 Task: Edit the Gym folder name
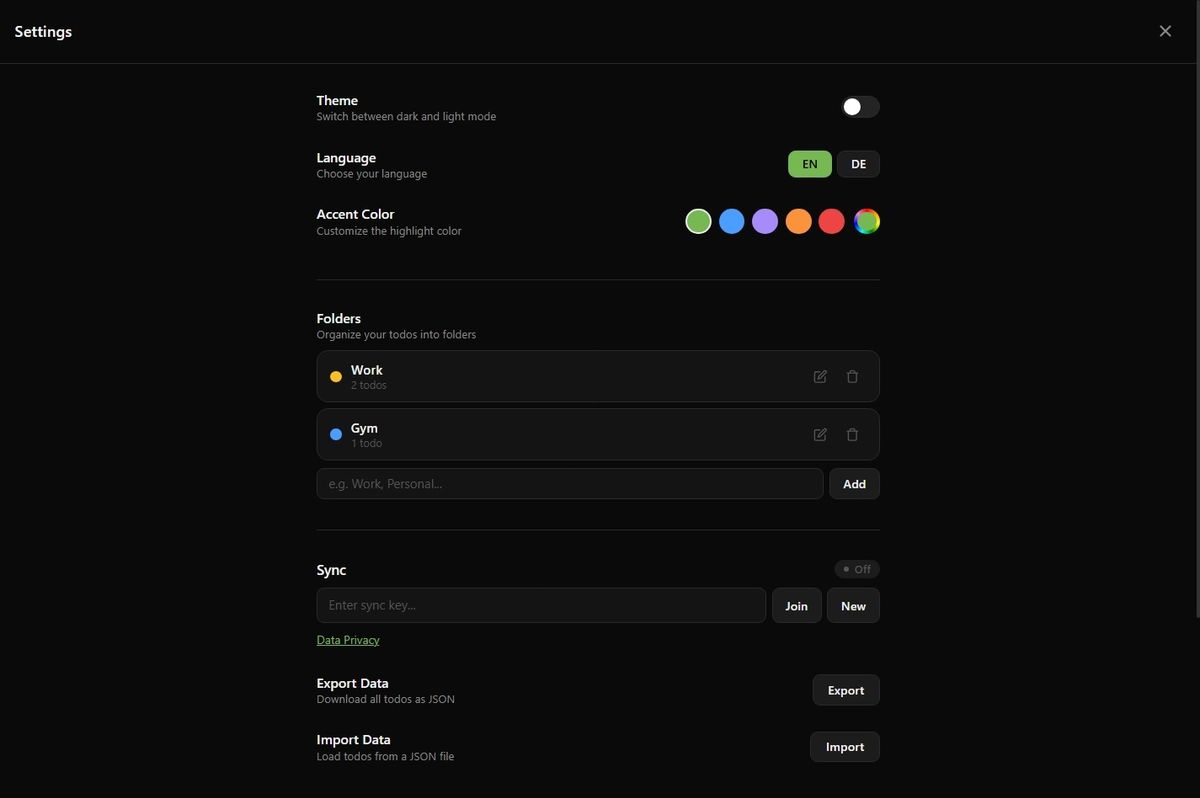[x=819, y=434]
